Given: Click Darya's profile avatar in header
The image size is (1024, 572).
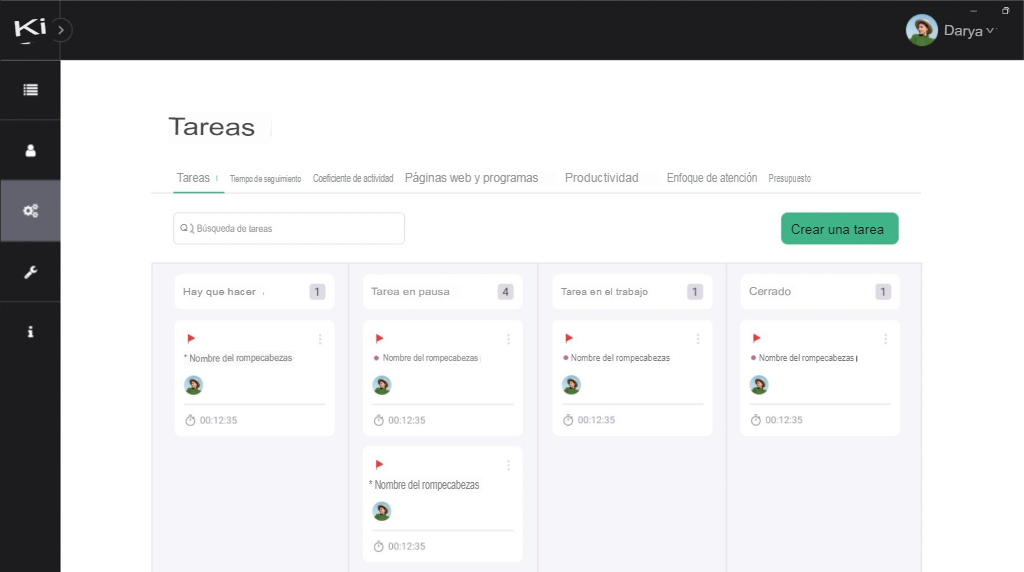Looking at the screenshot, I should pyautogui.click(x=921, y=30).
